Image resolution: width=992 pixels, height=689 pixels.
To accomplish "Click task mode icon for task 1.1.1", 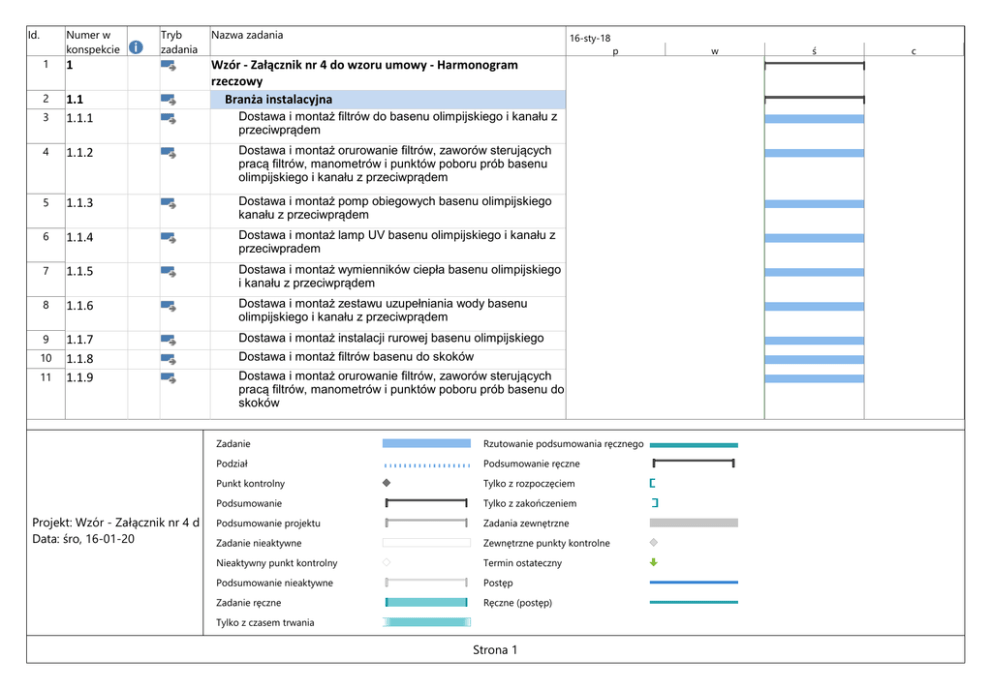I will [x=168, y=118].
